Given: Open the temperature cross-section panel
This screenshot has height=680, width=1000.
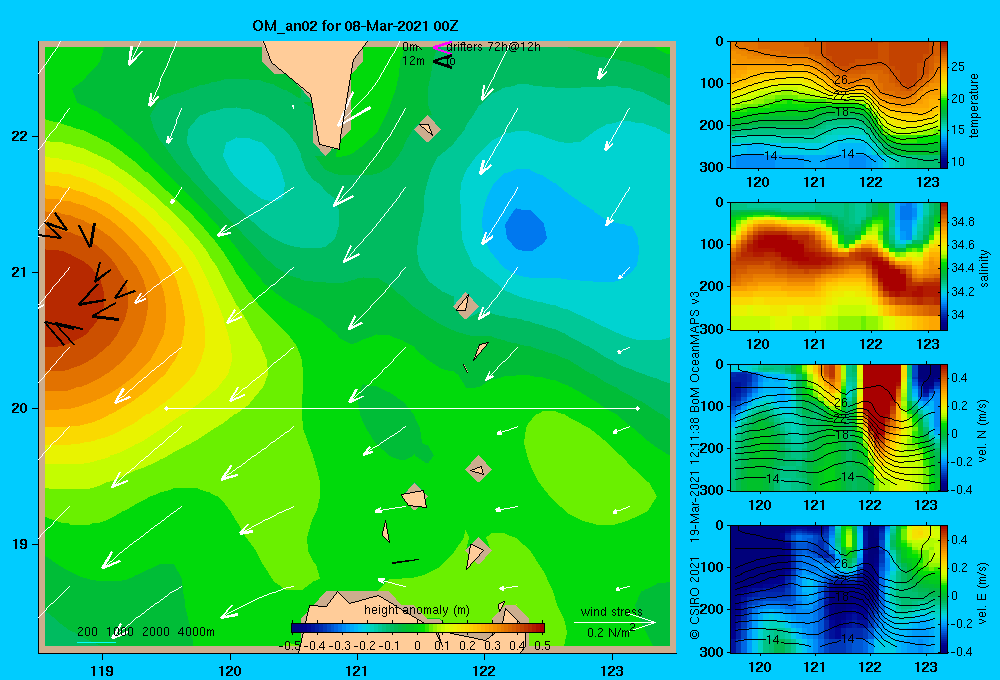Looking at the screenshot, I should 834,105.
